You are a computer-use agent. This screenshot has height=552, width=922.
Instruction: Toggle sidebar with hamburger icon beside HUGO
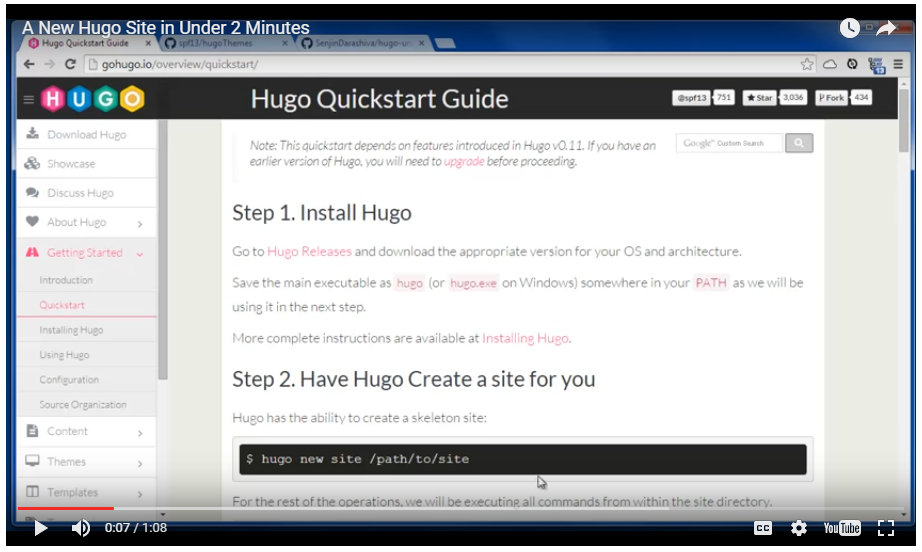point(28,99)
